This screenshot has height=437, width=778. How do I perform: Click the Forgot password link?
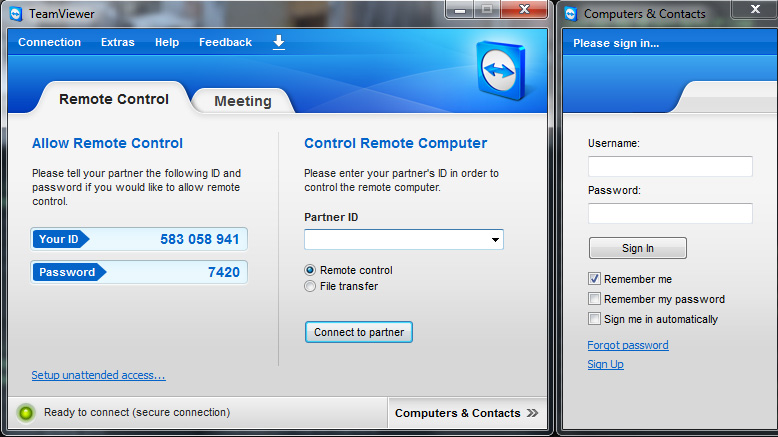(x=628, y=345)
